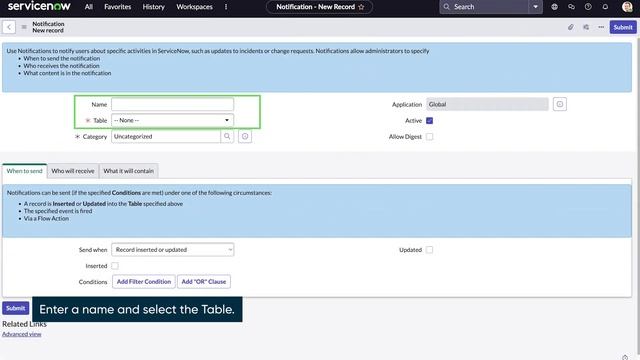Screen dimensions: 640x360
Task: Open the globe scope picker icon
Action: pyautogui.click(x=554, y=7)
